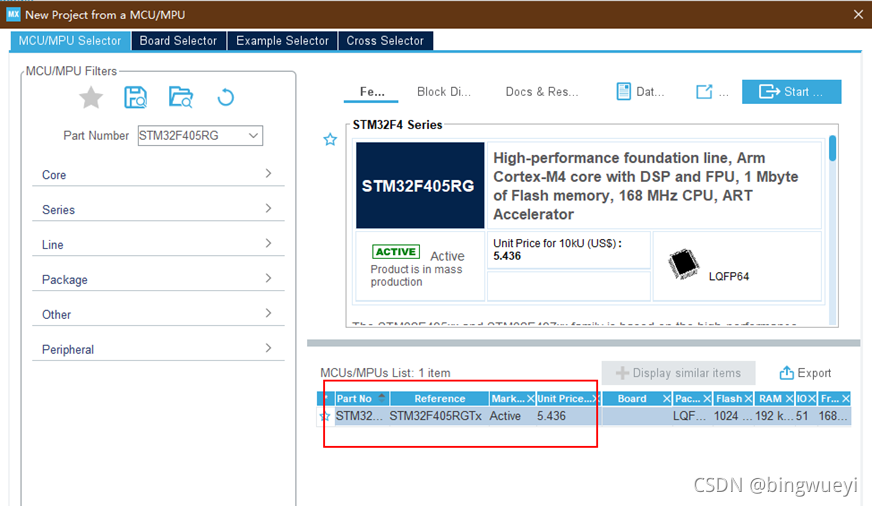Remove the Flash column using its X

[x=748, y=399]
